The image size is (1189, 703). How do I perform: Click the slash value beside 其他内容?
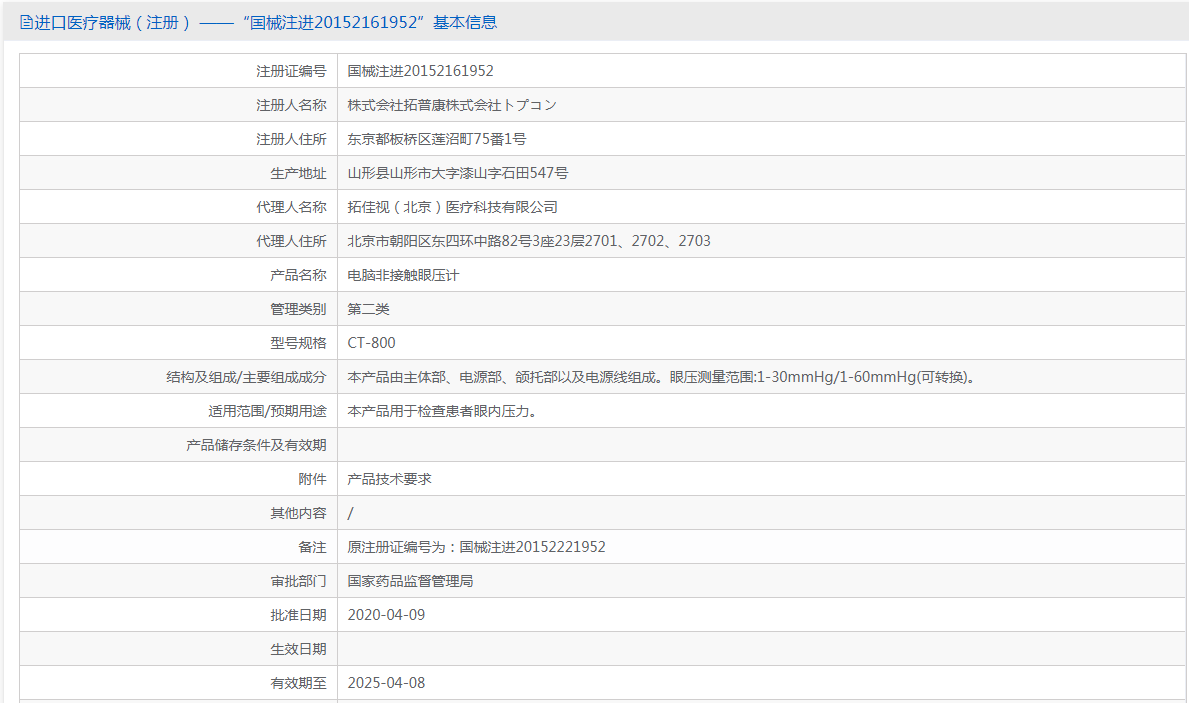[x=350, y=513]
